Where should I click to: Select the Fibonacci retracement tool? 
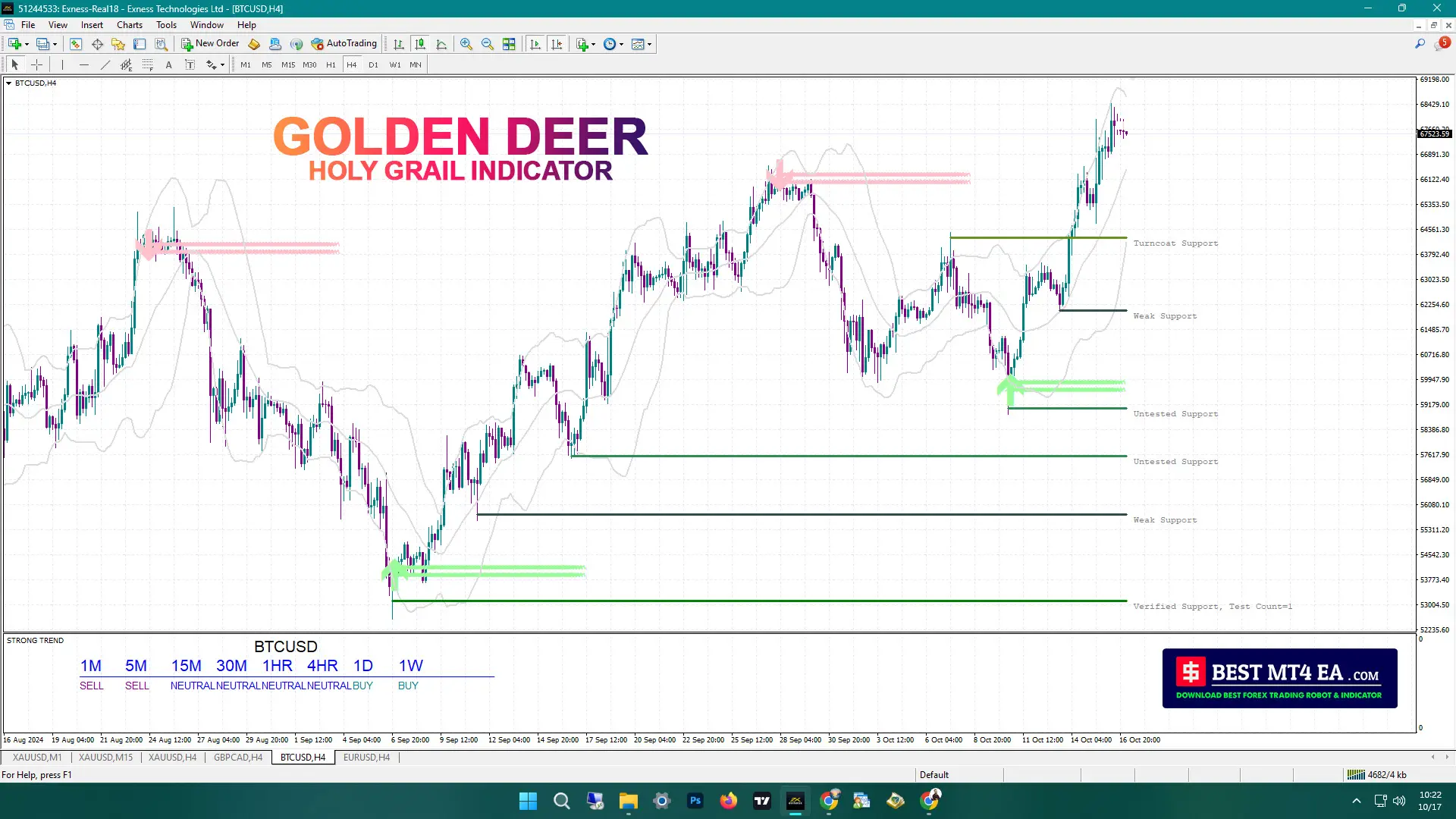coord(147,64)
